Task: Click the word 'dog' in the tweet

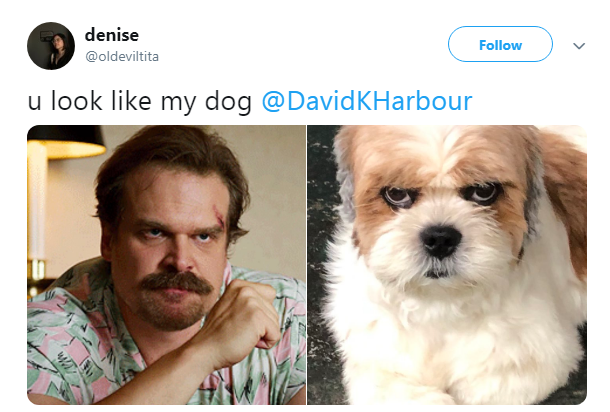Action: coord(228,102)
